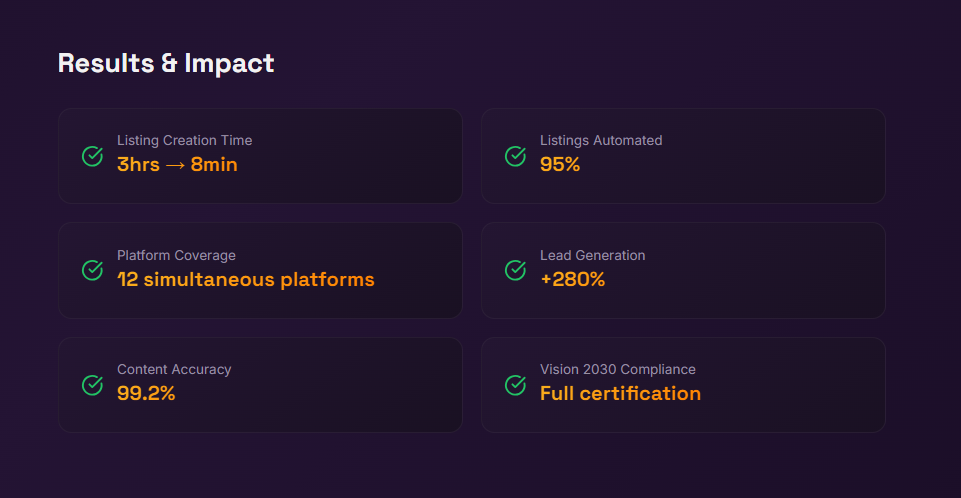Click the Vision 2030 Compliance checkmark icon
The image size is (961, 498).
tap(515, 385)
